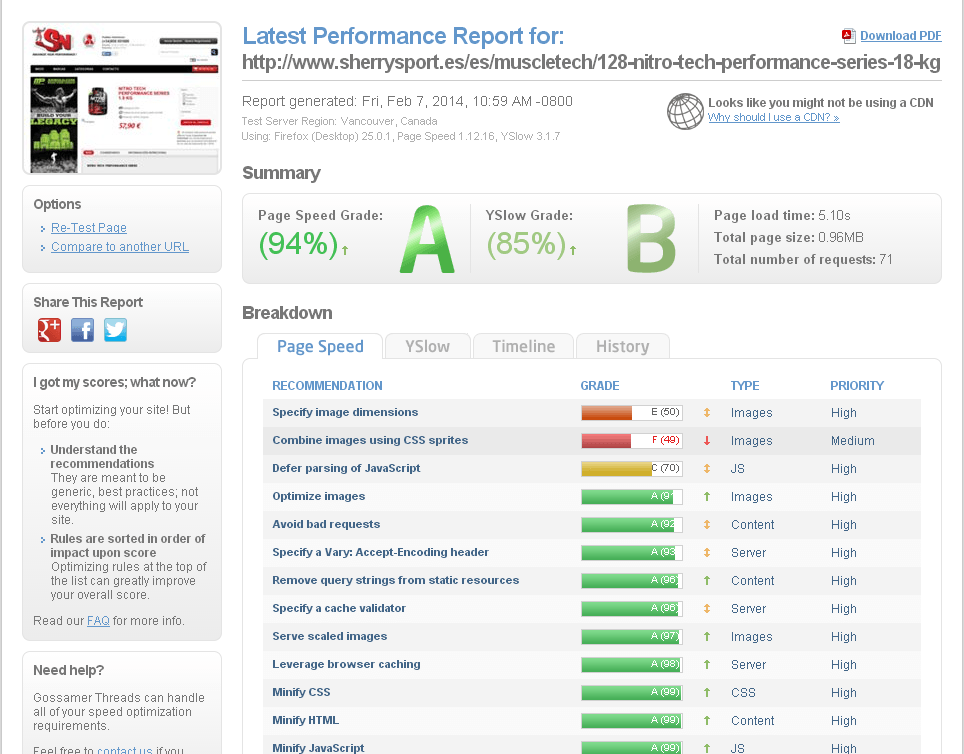Click up arrow for Leverage browser caching
This screenshot has width=964, height=754.
tap(707, 664)
